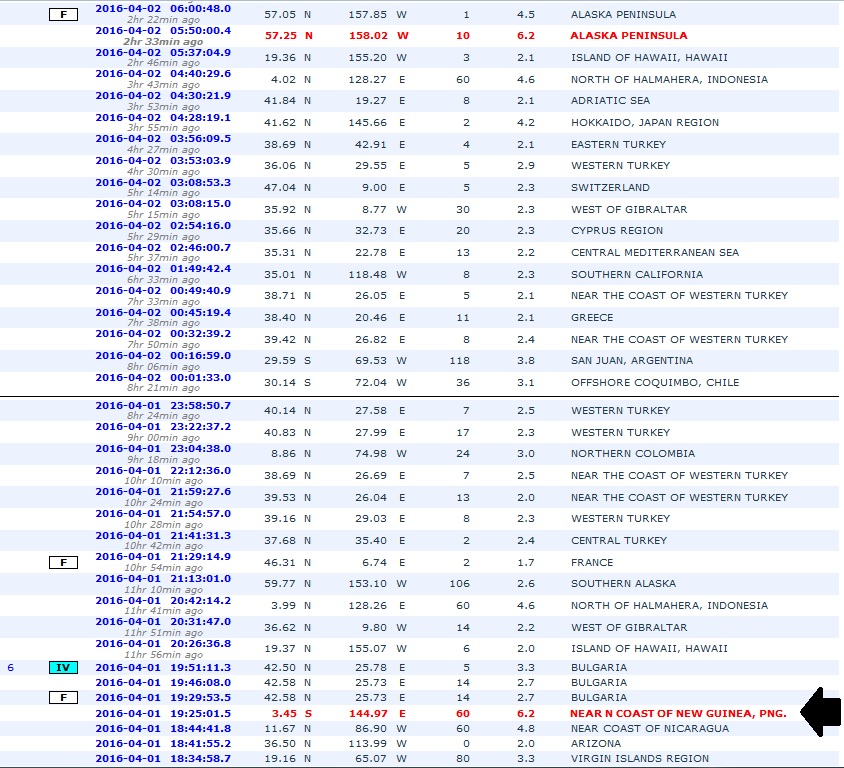
Task: Open the 2016-04-01 21:13:01.0 Southern Alaska event
Action: coord(163,579)
